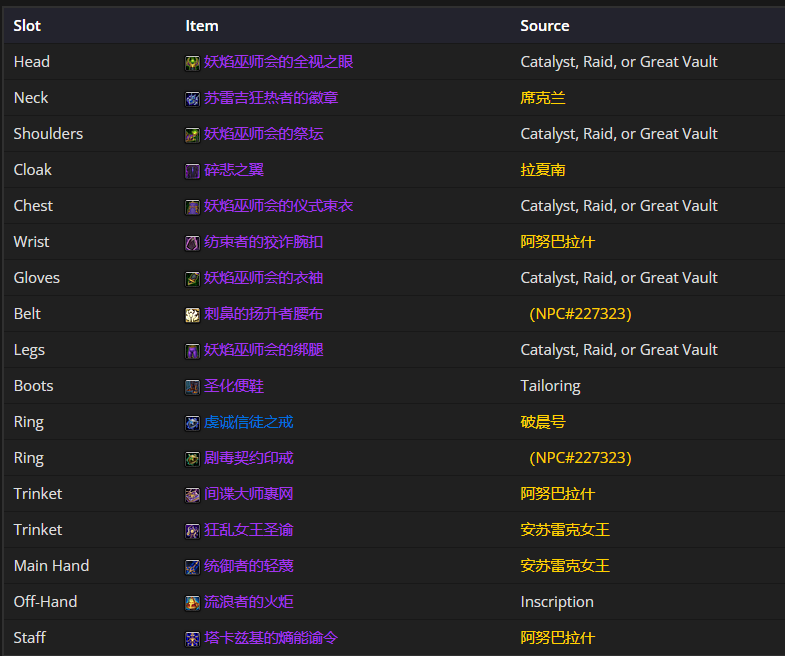
Task: Click the Wrist slot item icon
Action: 192,243
